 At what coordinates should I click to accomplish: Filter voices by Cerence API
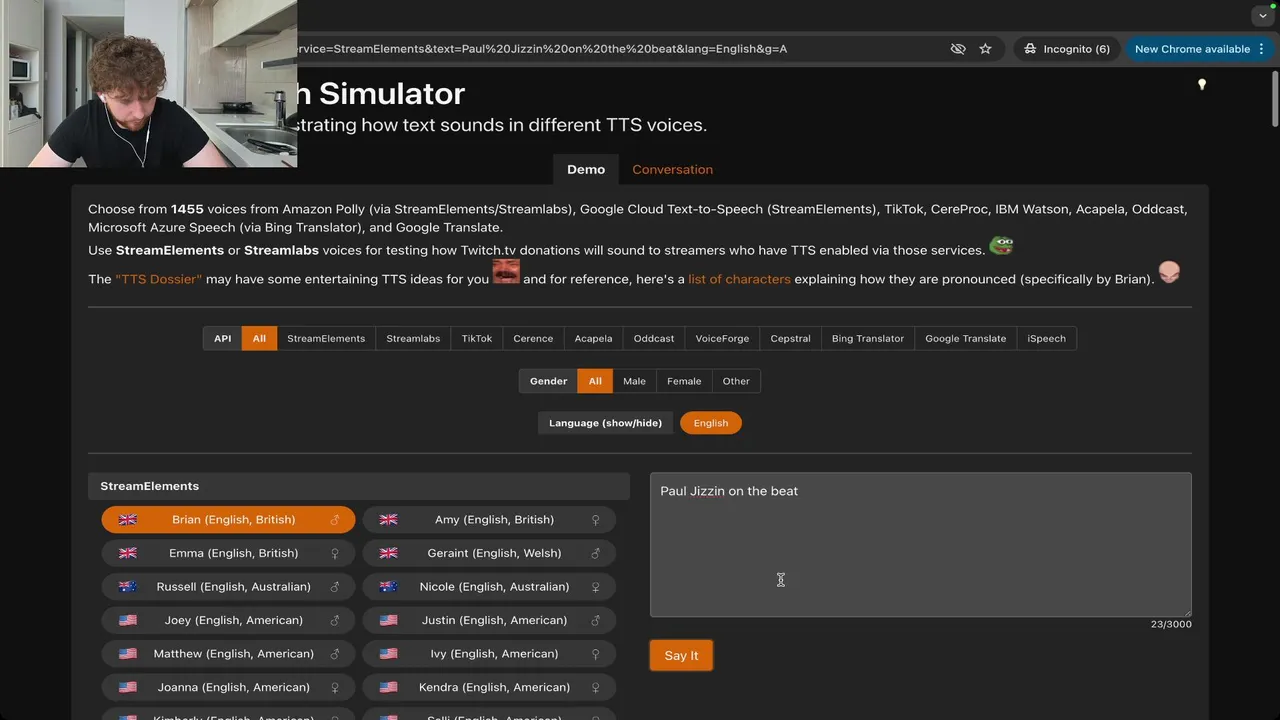[x=533, y=338]
